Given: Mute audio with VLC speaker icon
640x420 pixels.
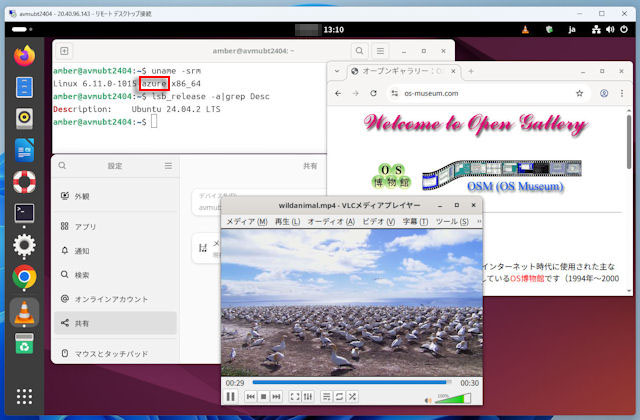Looking at the screenshot, I should tap(428, 400).
